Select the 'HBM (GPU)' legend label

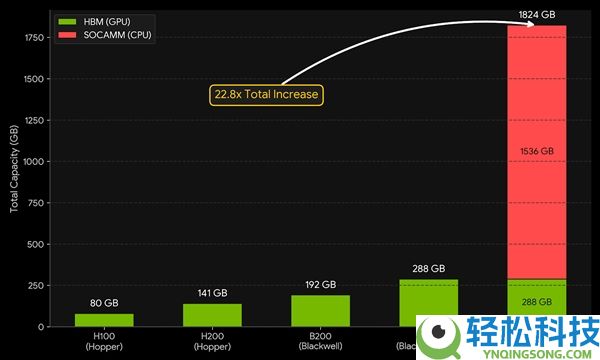coord(107,22)
